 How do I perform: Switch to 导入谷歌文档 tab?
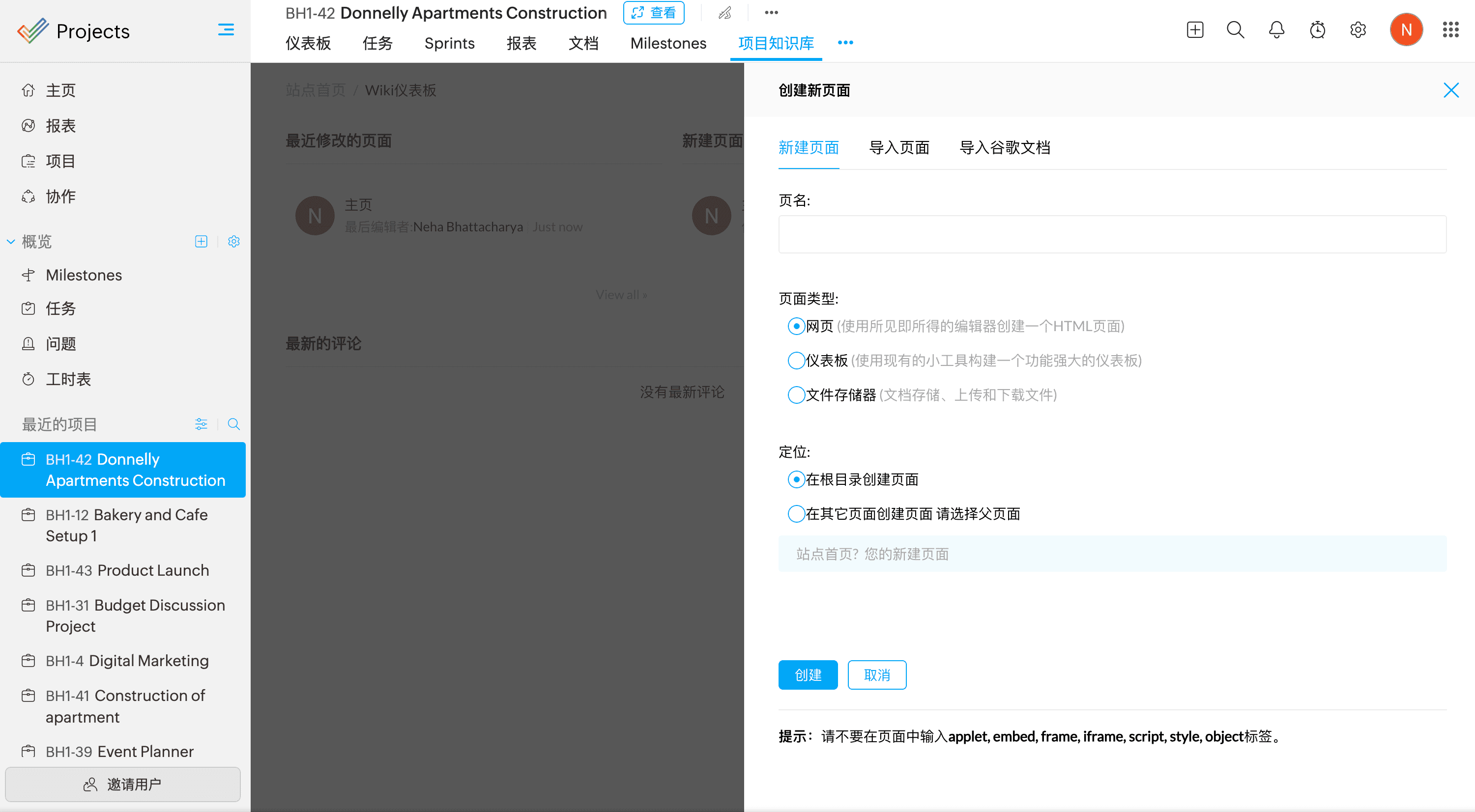(1004, 148)
